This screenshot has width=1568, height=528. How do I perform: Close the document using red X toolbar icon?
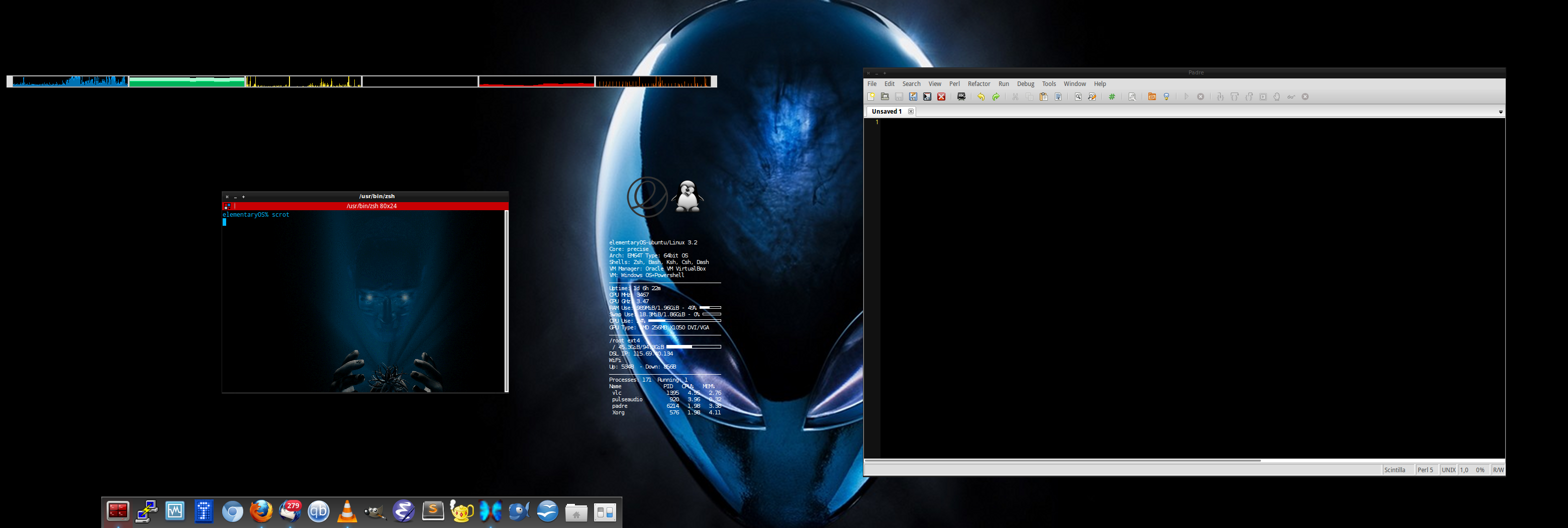click(x=941, y=97)
